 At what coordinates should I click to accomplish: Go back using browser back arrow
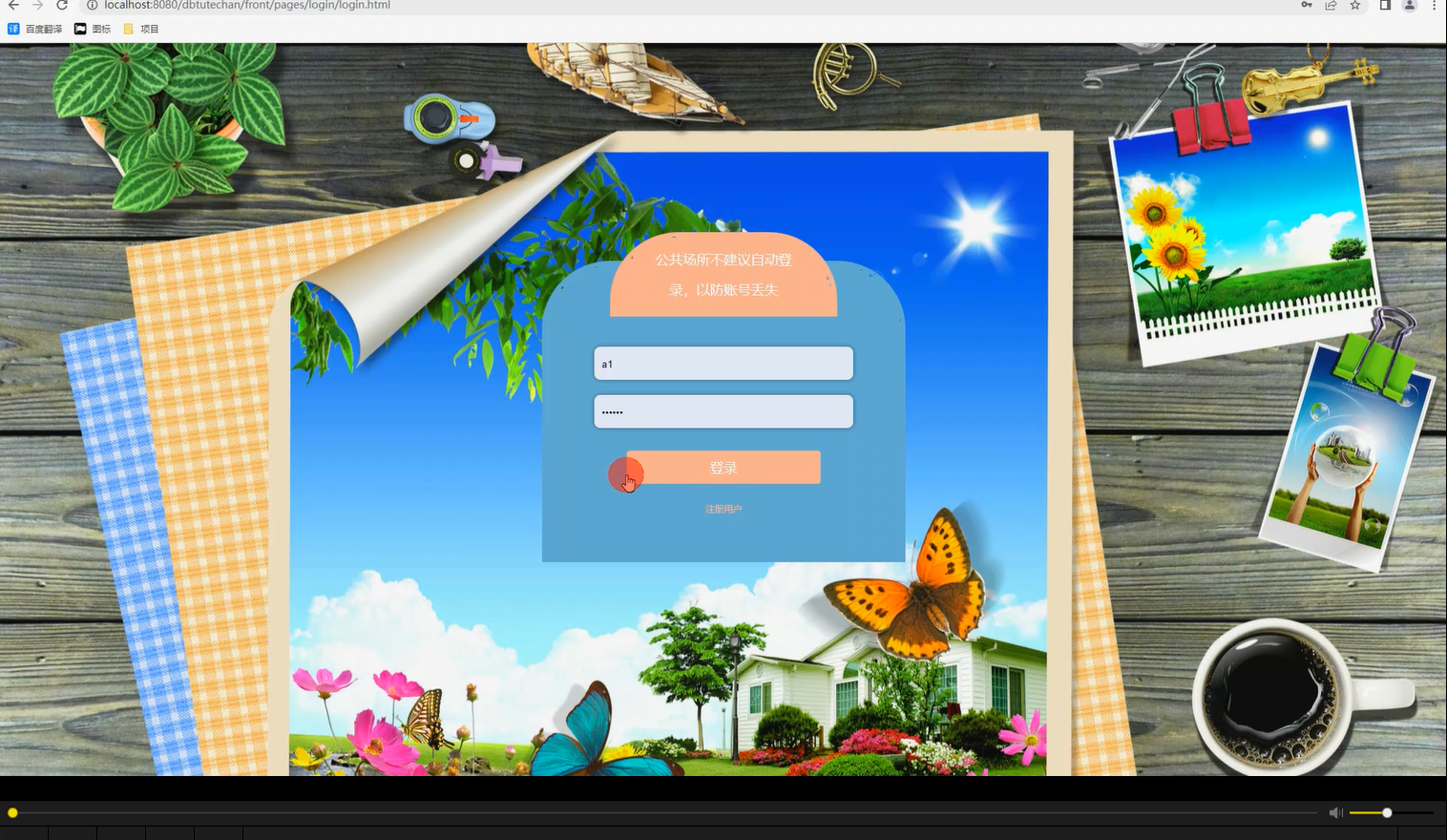point(13,5)
